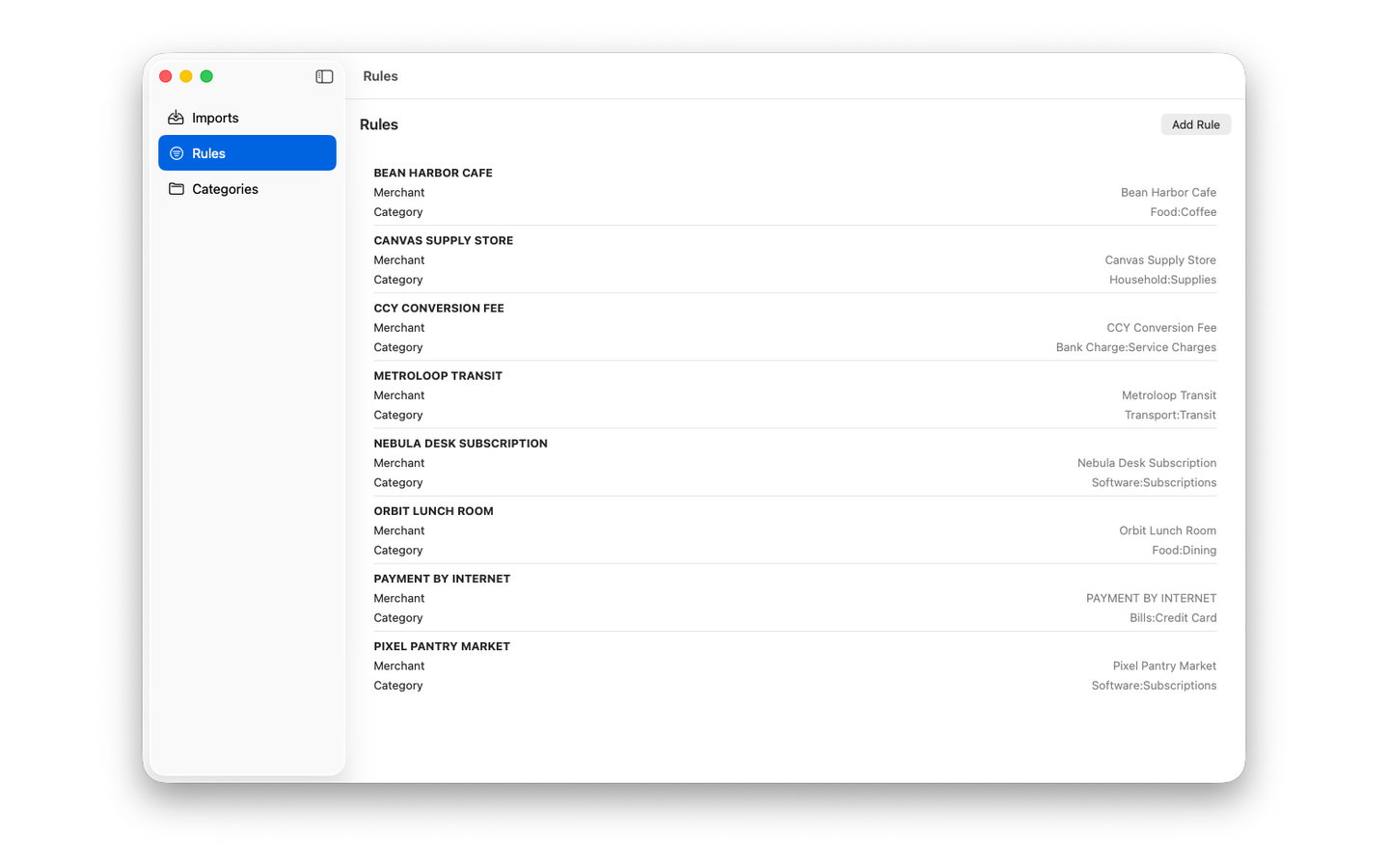This screenshot has height=868, width=1389.
Task: Select the ORBIT LUNCH ROOM rule header
Action: [434, 510]
